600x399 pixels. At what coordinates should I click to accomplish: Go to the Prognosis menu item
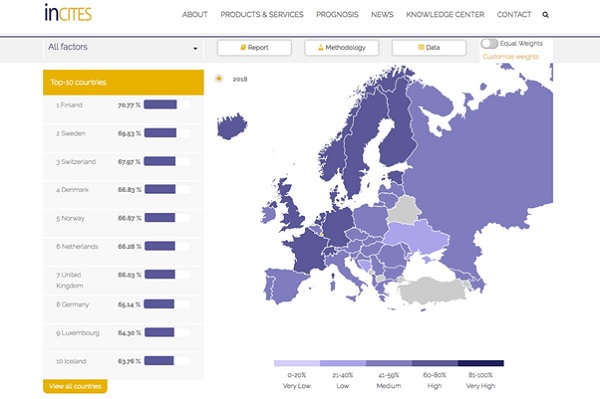pyautogui.click(x=337, y=15)
